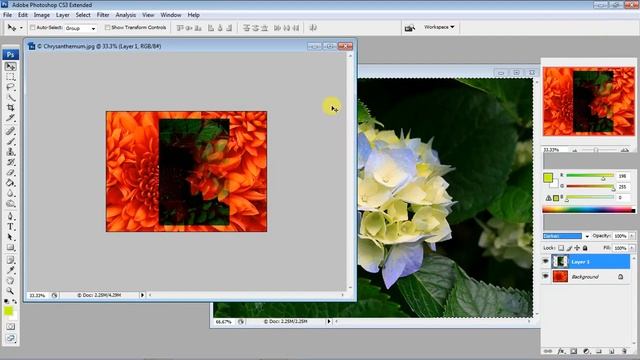
Task: Select the Pen tool
Action: tap(11, 216)
